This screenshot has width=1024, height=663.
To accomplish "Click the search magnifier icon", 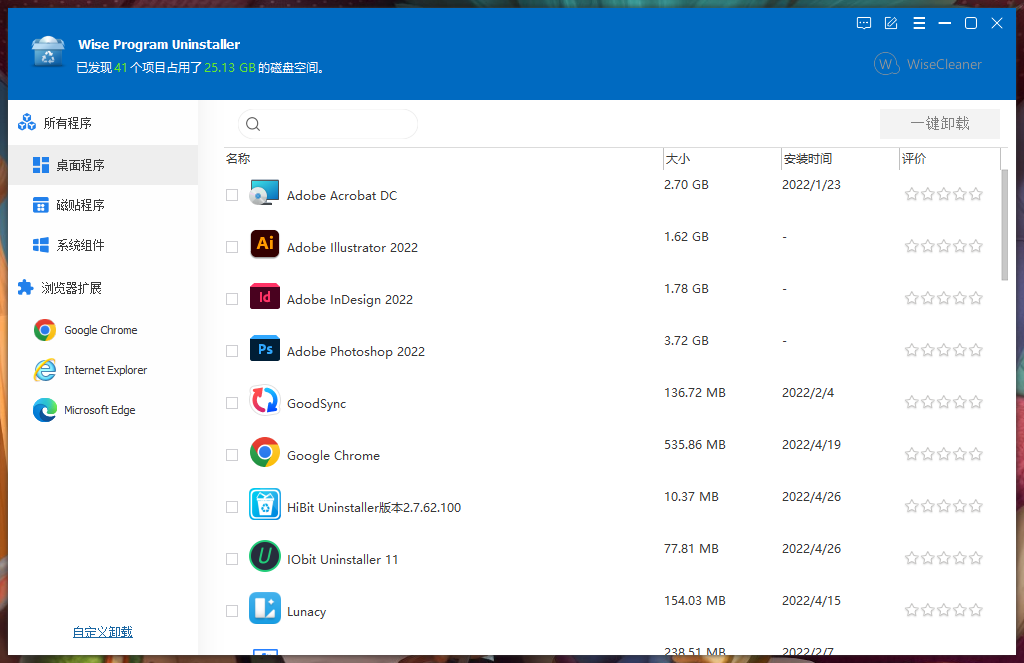I will pyautogui.click(x=253, y=124).
